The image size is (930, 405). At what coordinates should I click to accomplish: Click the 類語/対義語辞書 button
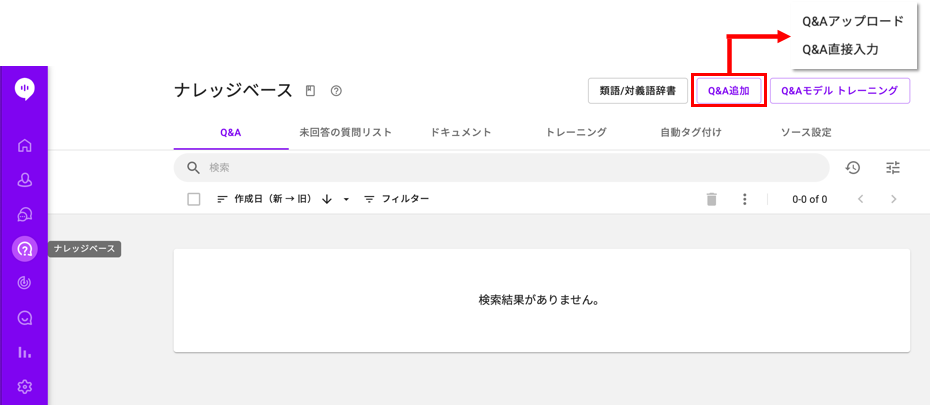coord(638,91)
